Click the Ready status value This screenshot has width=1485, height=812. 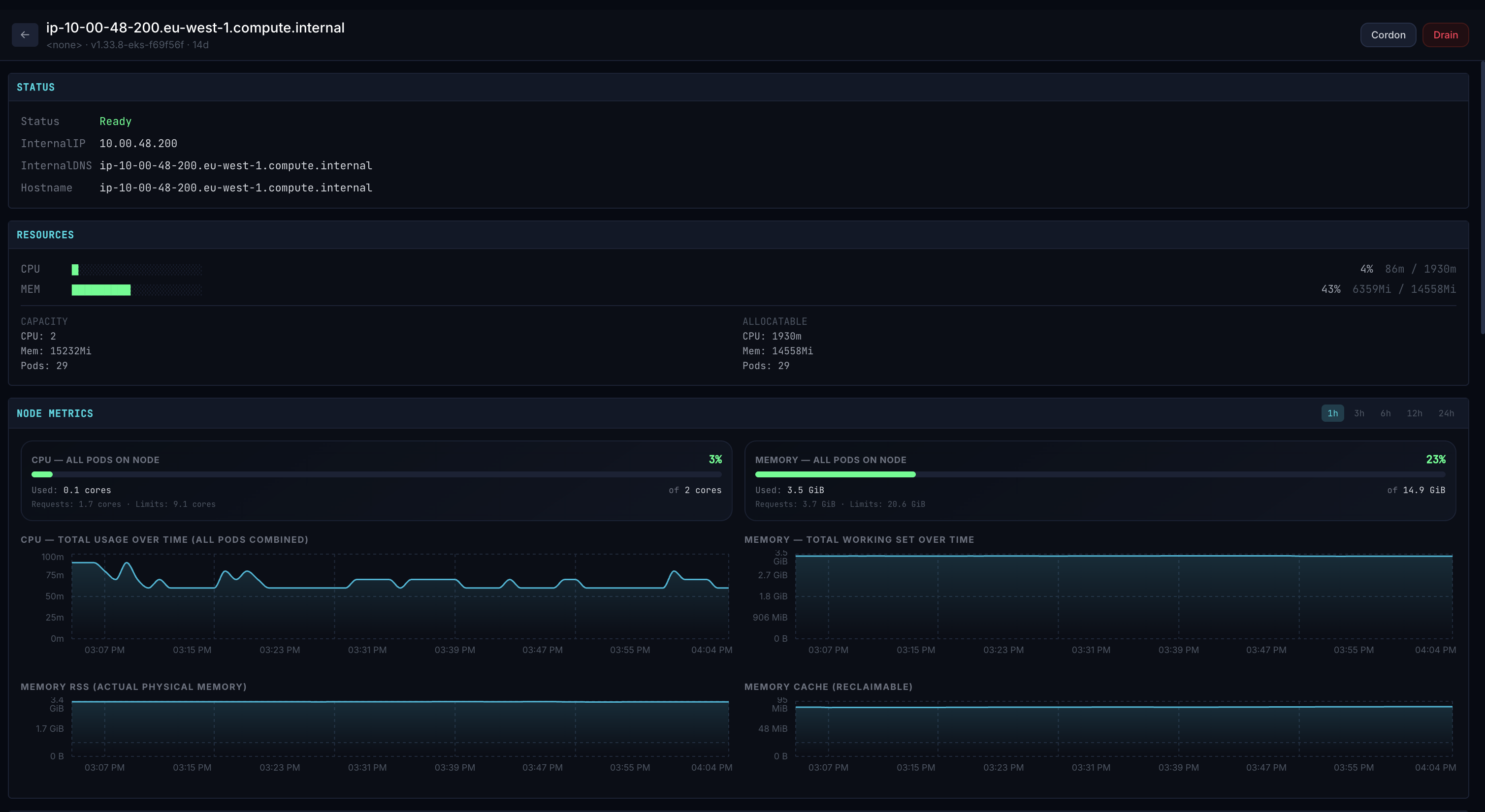(x=115, y=122)
